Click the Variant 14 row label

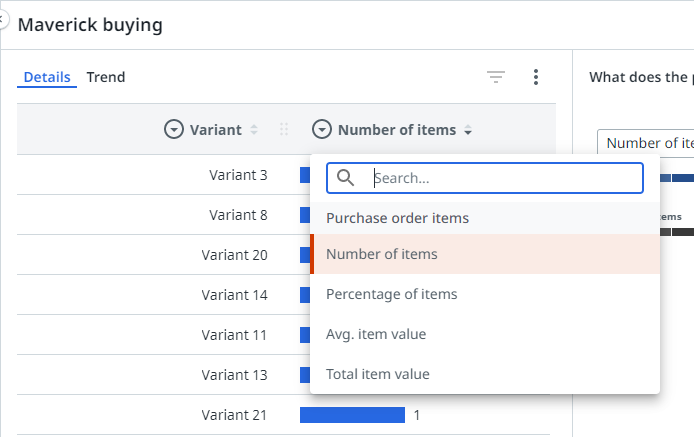[234, 295]
